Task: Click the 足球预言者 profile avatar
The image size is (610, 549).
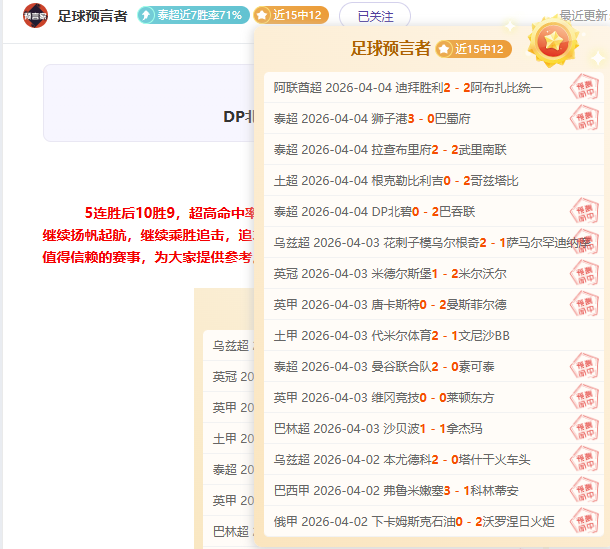Action: click(x=35, y=16)
